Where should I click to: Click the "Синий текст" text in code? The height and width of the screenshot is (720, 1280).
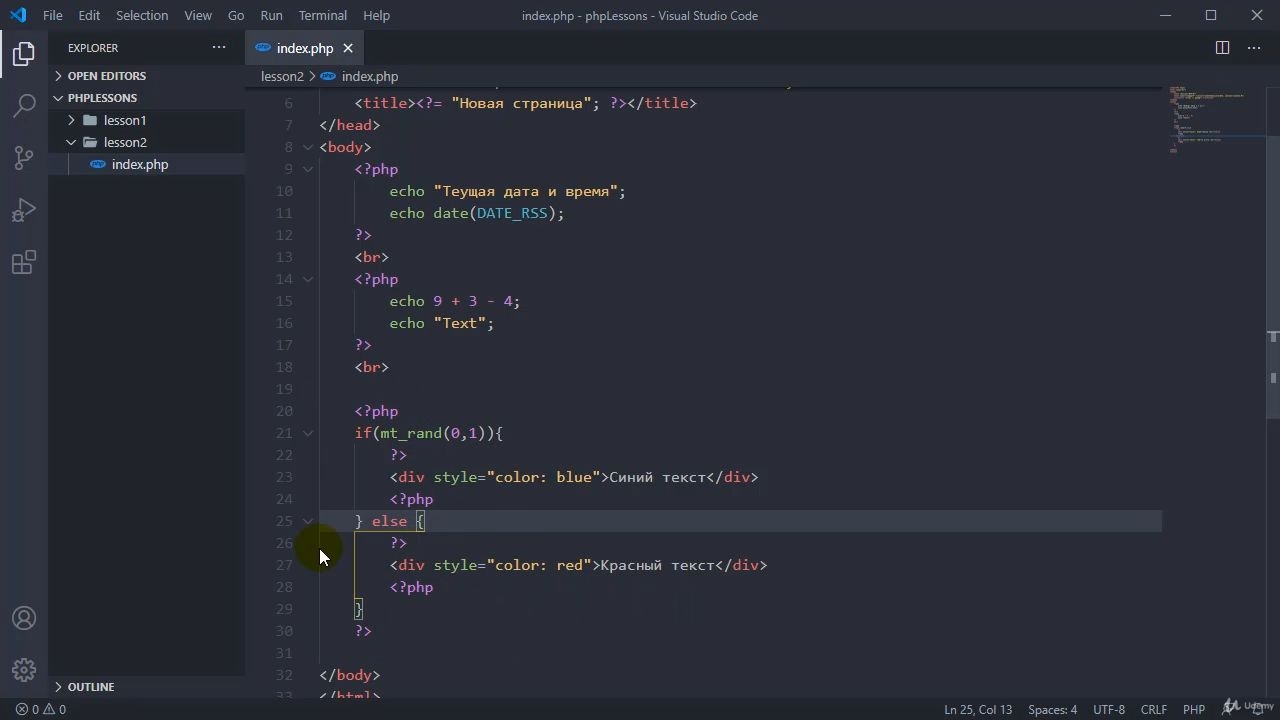point(657,477)
